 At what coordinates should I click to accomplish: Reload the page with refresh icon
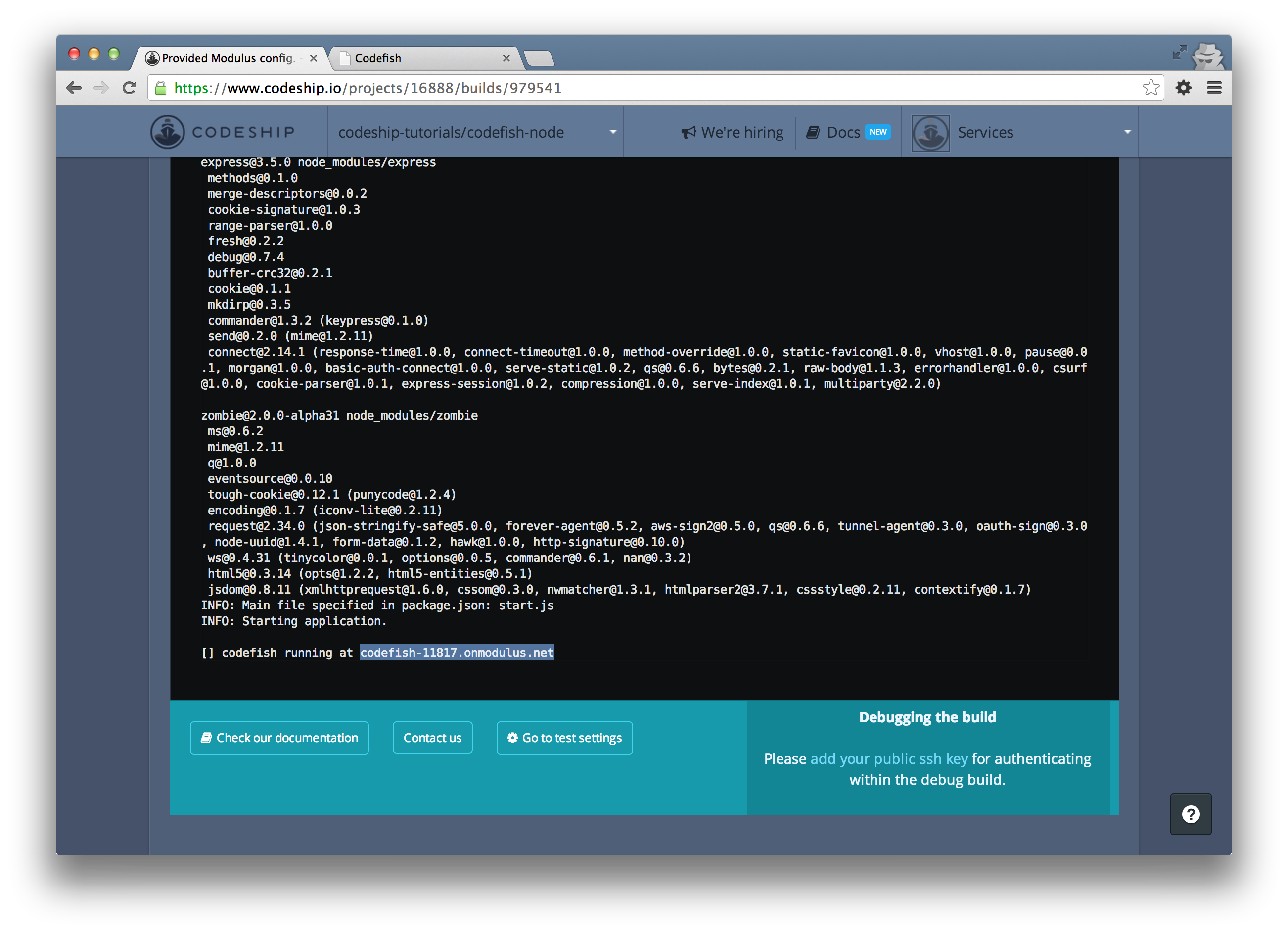[x=130, y=88]
